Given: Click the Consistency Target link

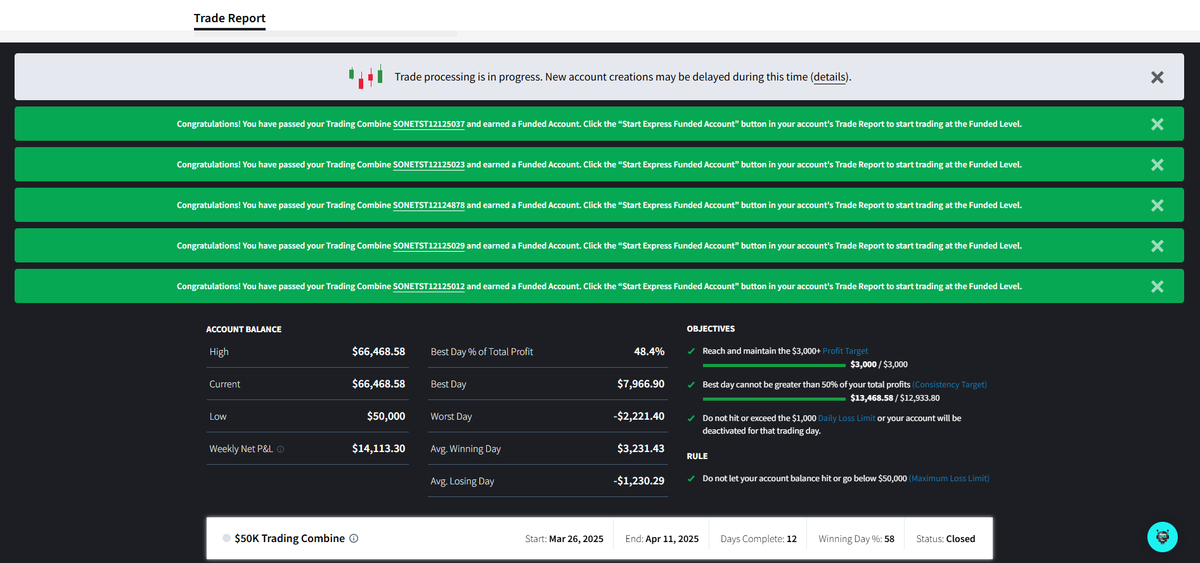Looking at the screenshot, I should click(950, 384).
